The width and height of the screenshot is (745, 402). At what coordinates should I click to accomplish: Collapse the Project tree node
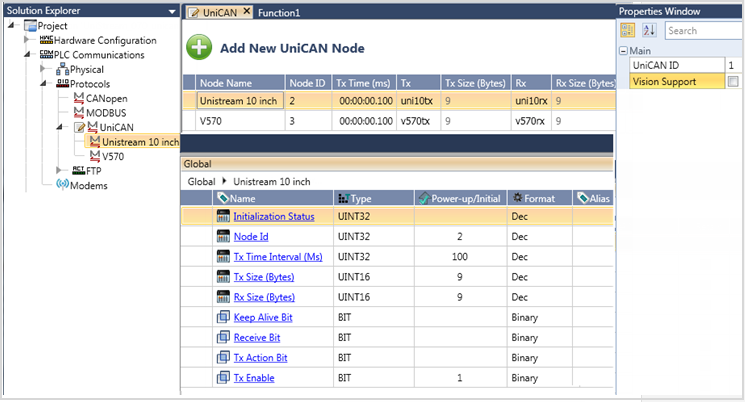click(12, 26)
